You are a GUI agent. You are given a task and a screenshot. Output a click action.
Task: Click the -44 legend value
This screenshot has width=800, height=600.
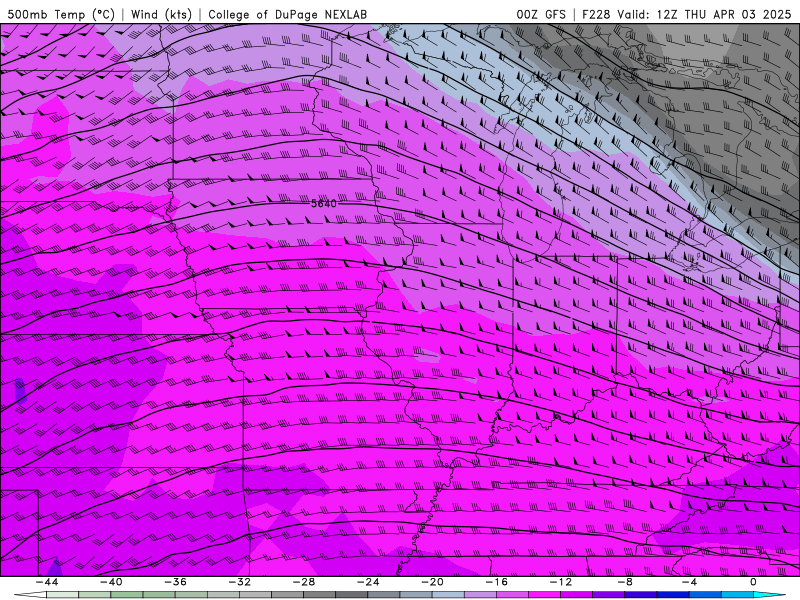[x=47, y=582]
